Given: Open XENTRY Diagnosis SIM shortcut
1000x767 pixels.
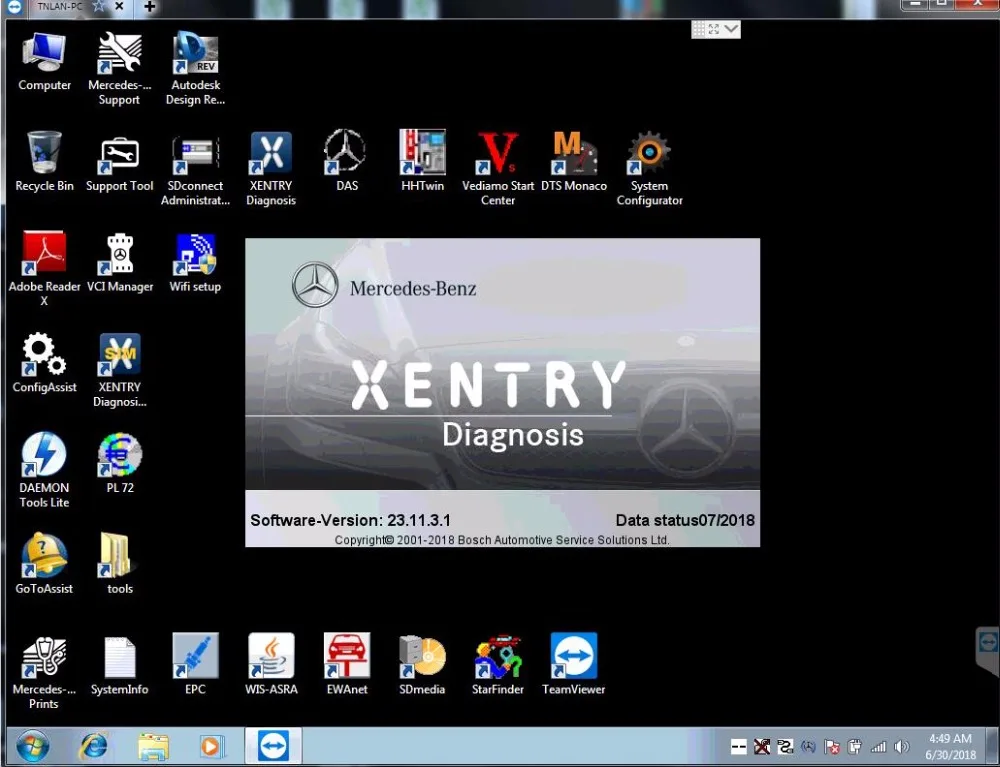Looking at the screenshot, I should pos(119,370).
